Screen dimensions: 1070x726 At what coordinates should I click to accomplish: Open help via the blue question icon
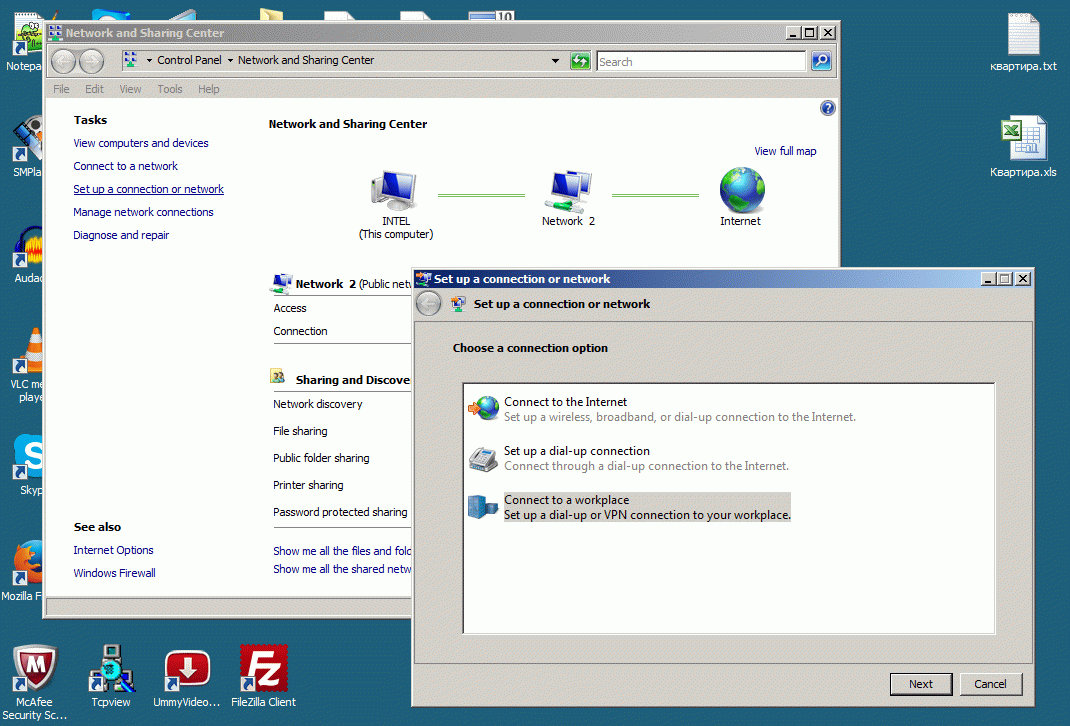click(x=827, y=108)
